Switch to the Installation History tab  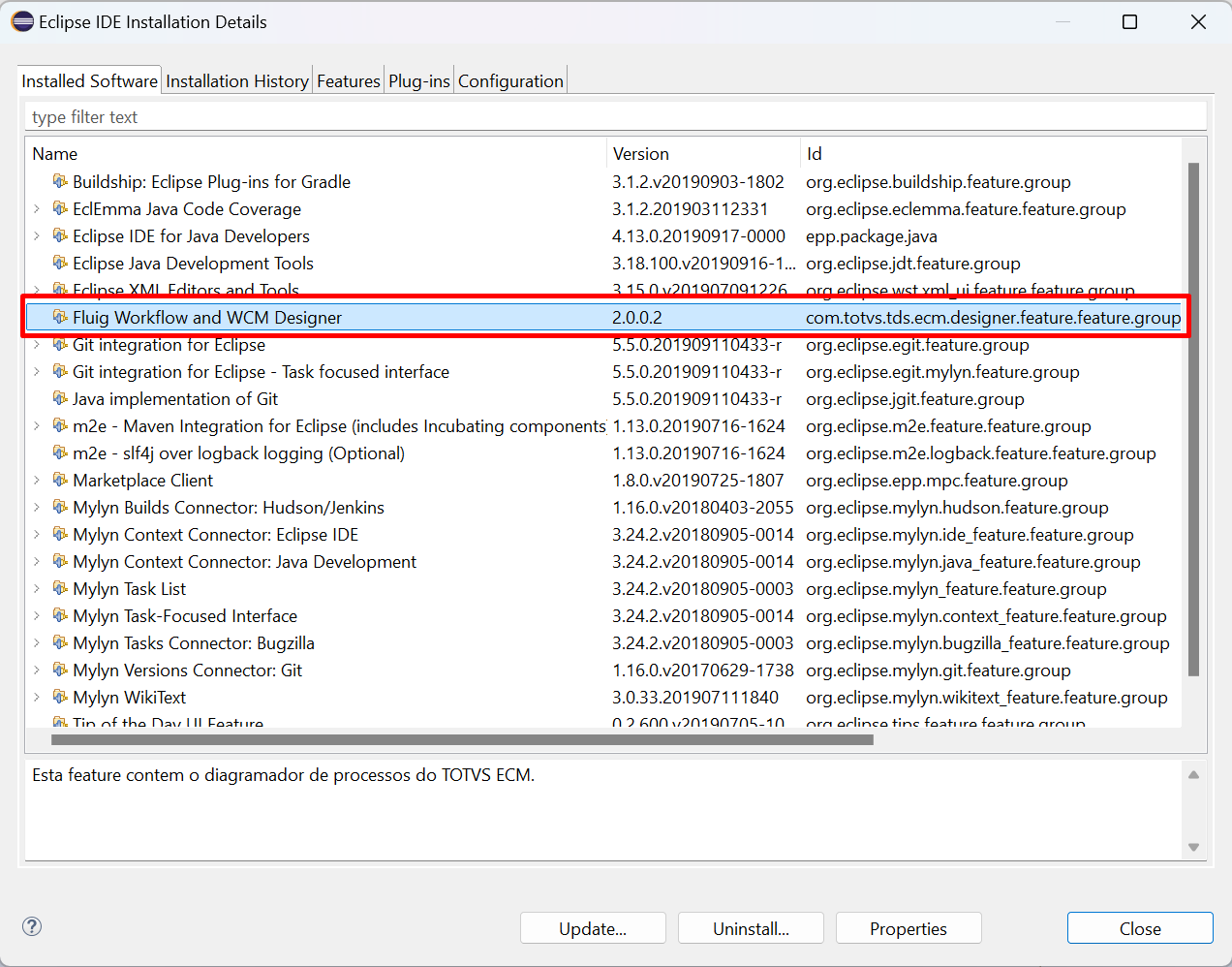click(x=237, y=81)
